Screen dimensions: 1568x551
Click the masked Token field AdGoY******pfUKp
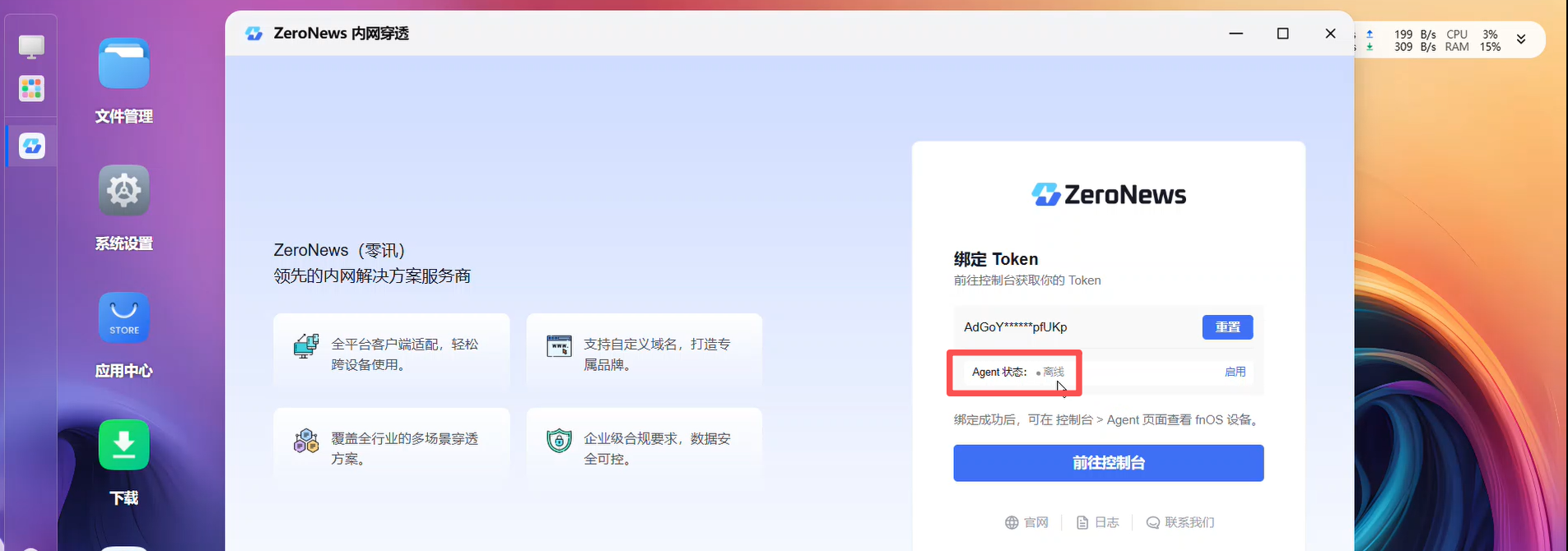[x=1070, y=327]
